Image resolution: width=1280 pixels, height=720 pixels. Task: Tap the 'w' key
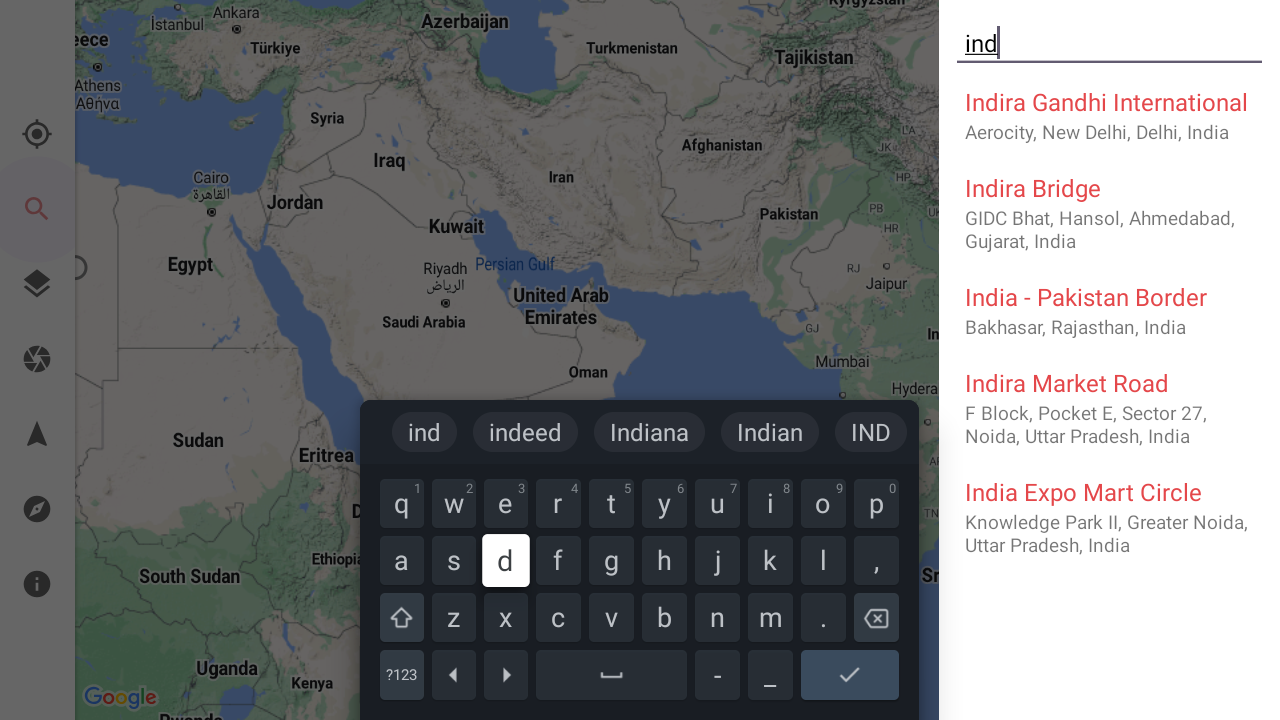(x=454, y=504)
